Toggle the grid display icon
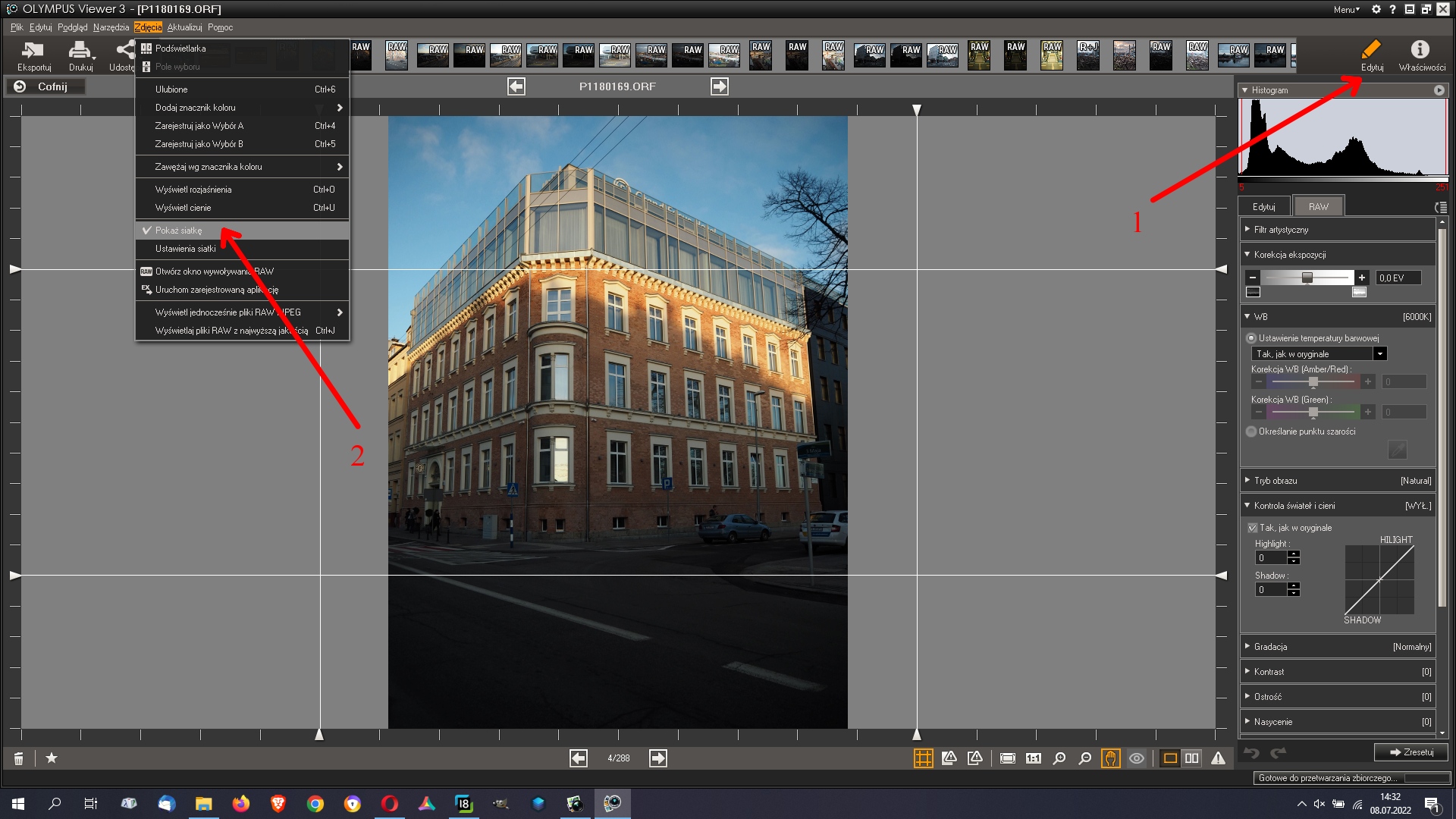This screenshot has height=819, width=1456. (x=923, y=758)
